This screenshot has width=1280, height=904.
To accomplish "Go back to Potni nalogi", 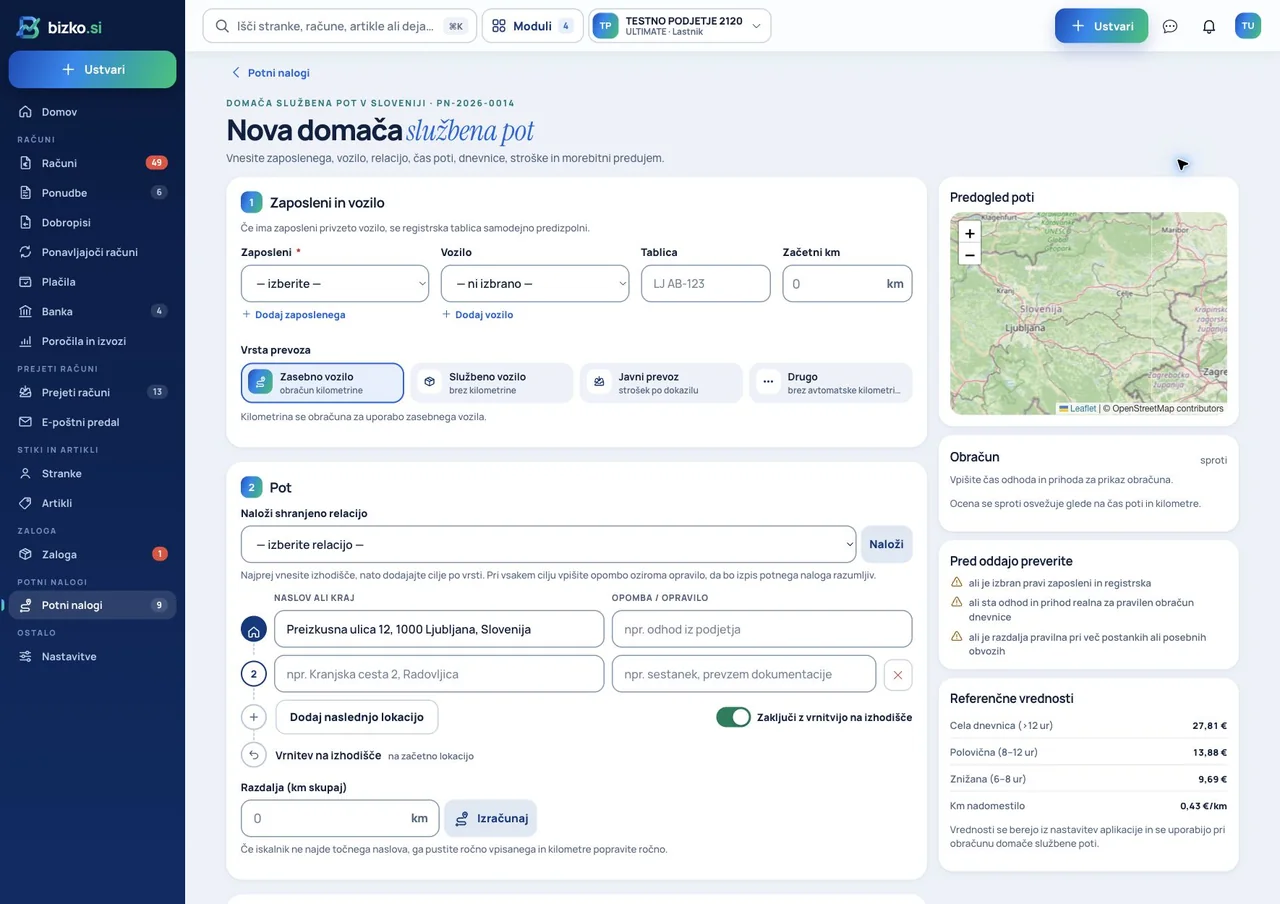I will [270, 73].
